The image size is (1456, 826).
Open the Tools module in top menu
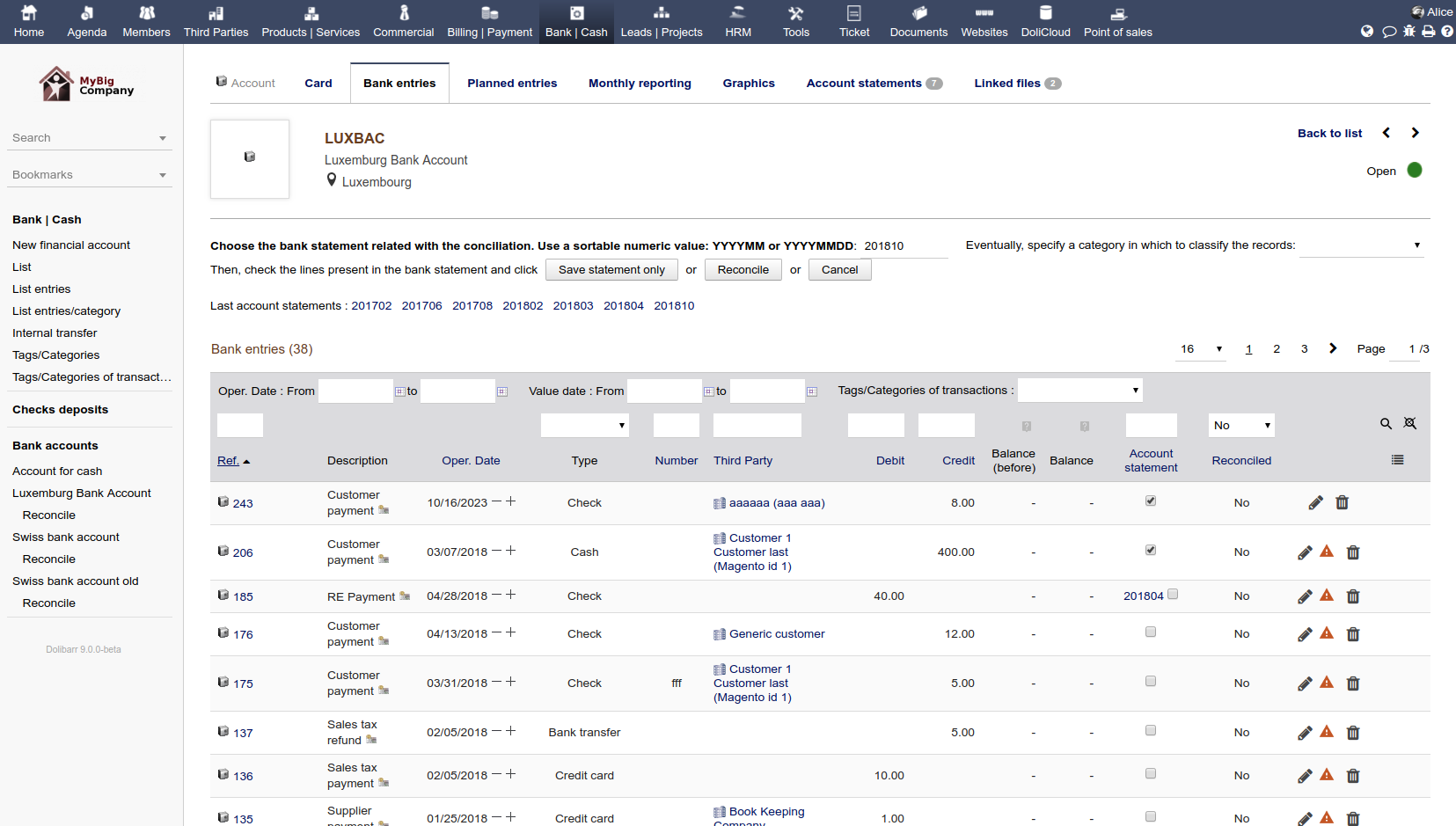point(795,22)
